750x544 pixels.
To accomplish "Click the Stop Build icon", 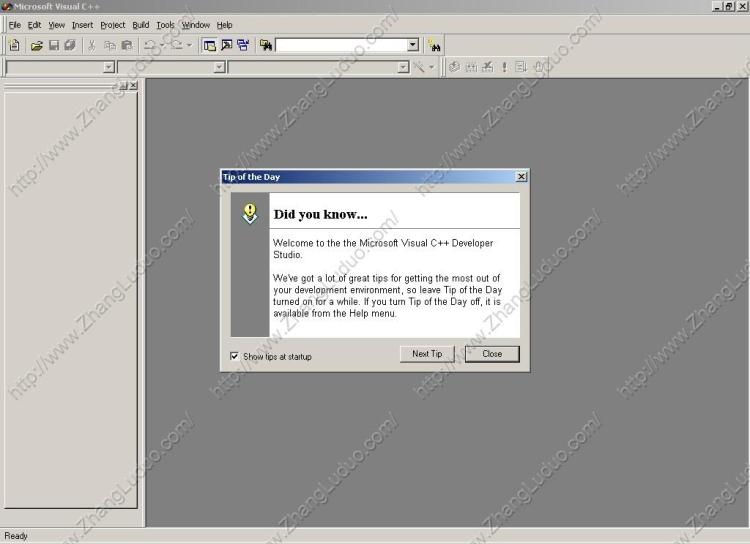I will click(x=487, y=67).
